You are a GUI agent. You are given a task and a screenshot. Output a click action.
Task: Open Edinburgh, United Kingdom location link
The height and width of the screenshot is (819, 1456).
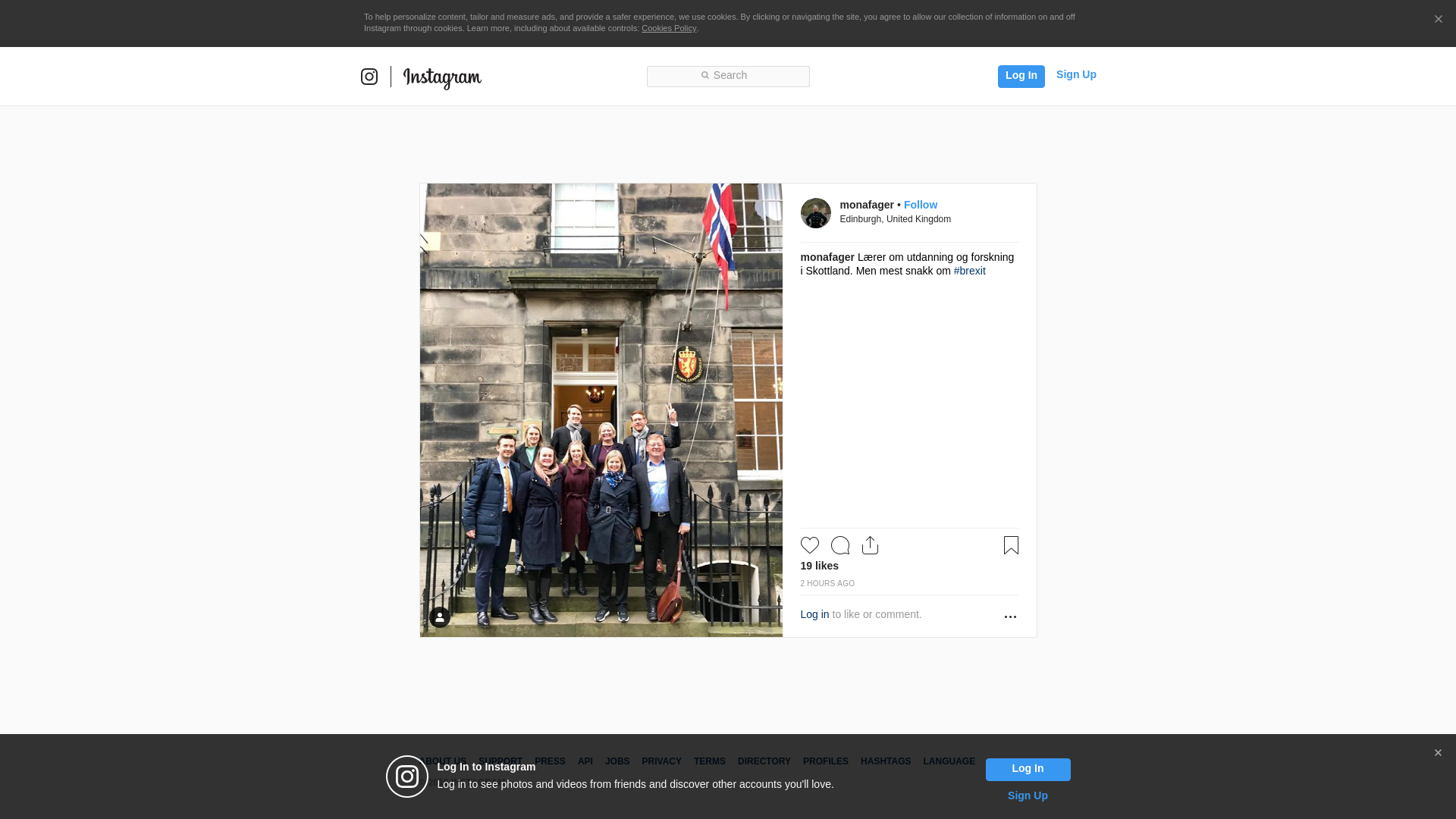pyautogui.click(x=895, y=219)
